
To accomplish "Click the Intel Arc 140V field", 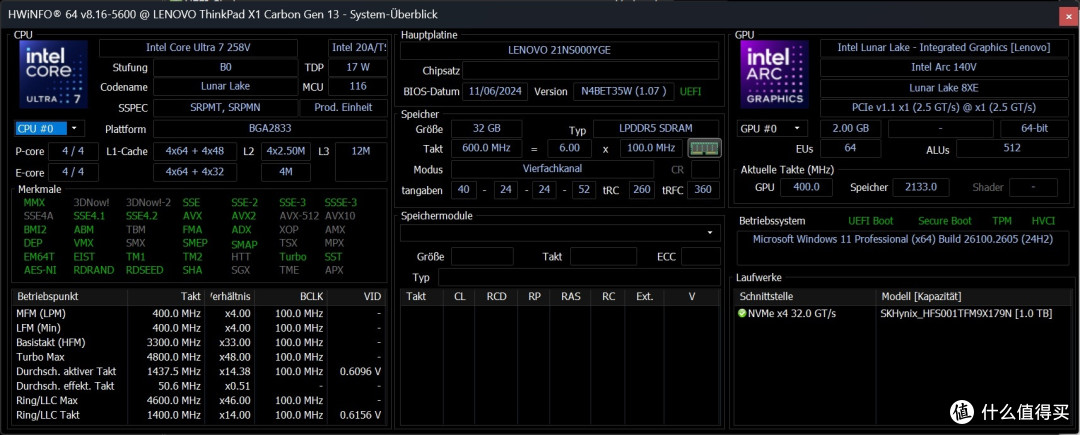I will [x=943, y=67].
